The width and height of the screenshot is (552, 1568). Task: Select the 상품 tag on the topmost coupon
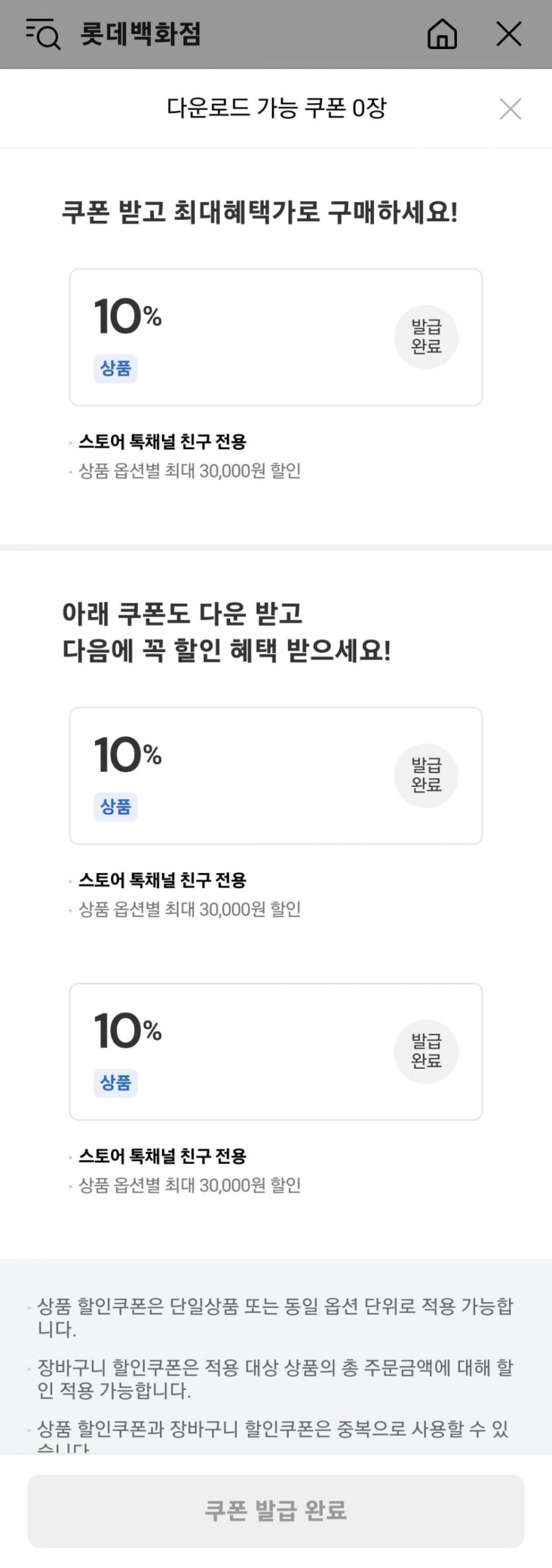116,368
